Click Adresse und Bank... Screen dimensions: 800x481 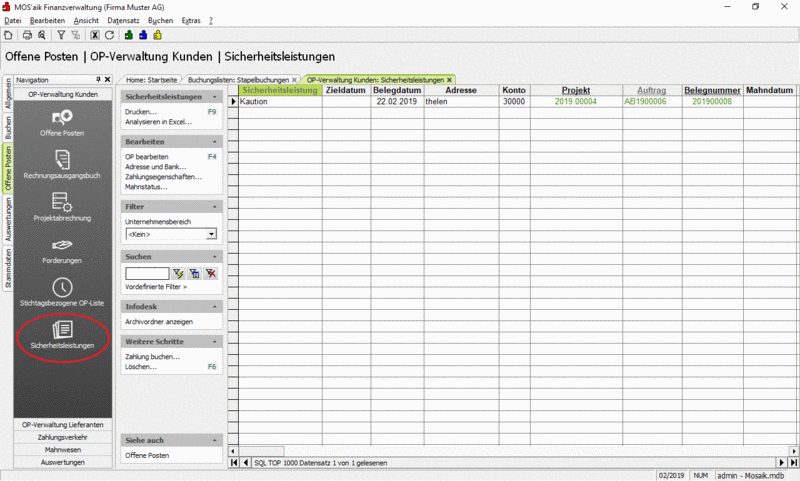[156, 167]
